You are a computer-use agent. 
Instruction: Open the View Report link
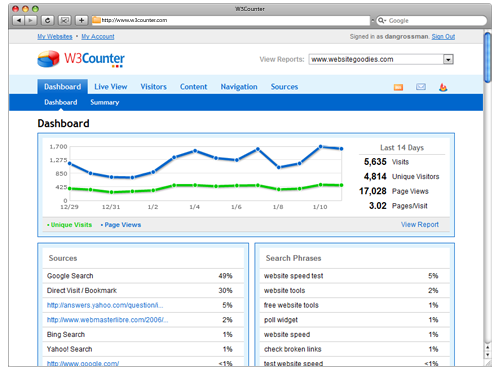click(420, 225)
